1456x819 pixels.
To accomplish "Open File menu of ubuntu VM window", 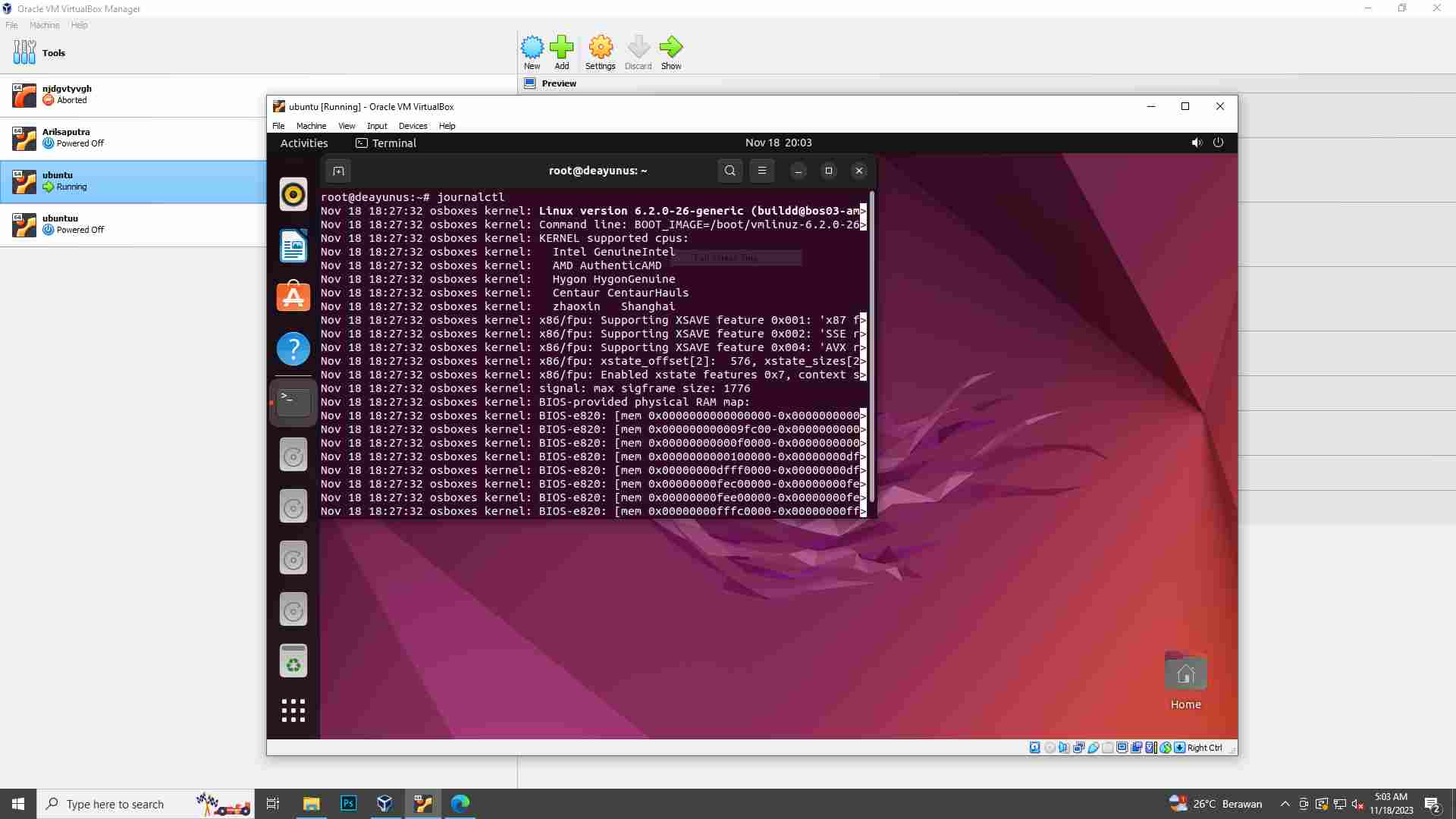I will [278, 126].
